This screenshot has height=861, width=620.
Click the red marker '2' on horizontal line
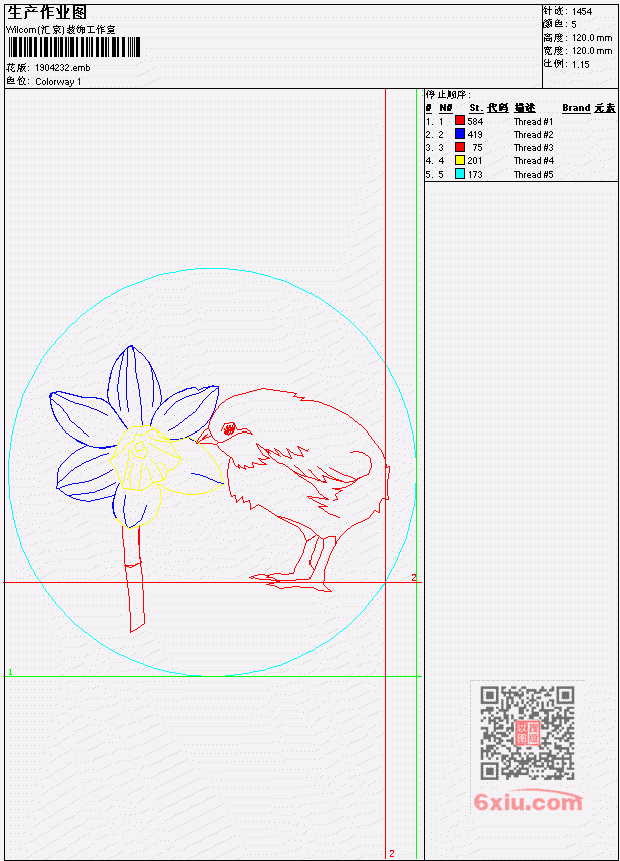coord(414,578)
